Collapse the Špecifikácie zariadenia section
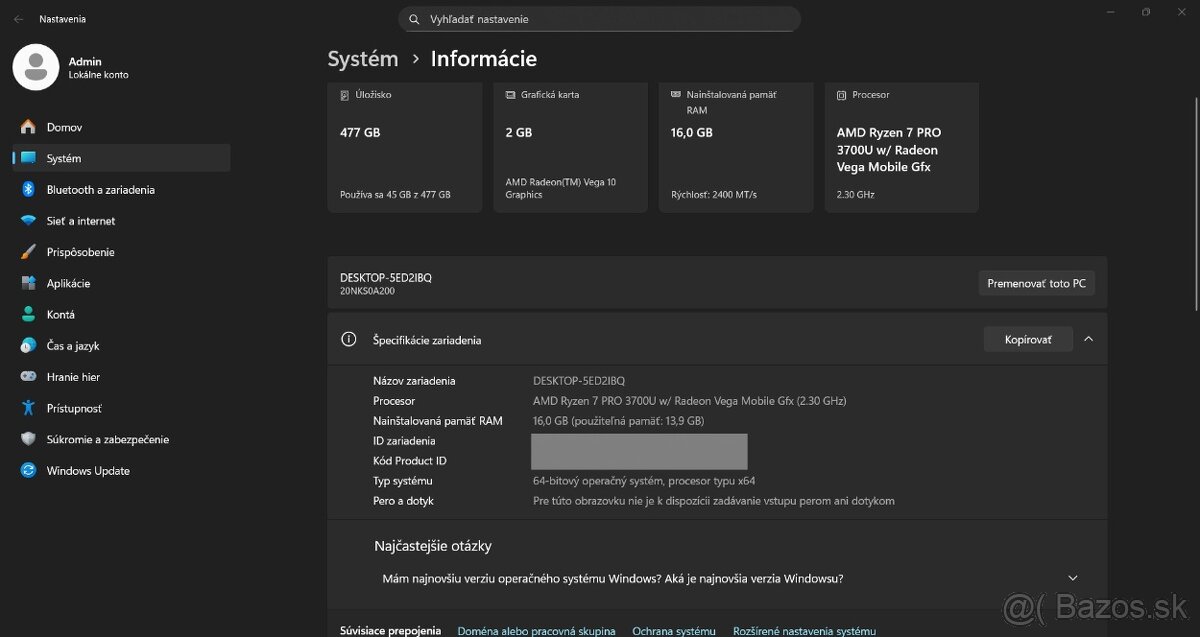The image size is (1200, 637). 1088,339
